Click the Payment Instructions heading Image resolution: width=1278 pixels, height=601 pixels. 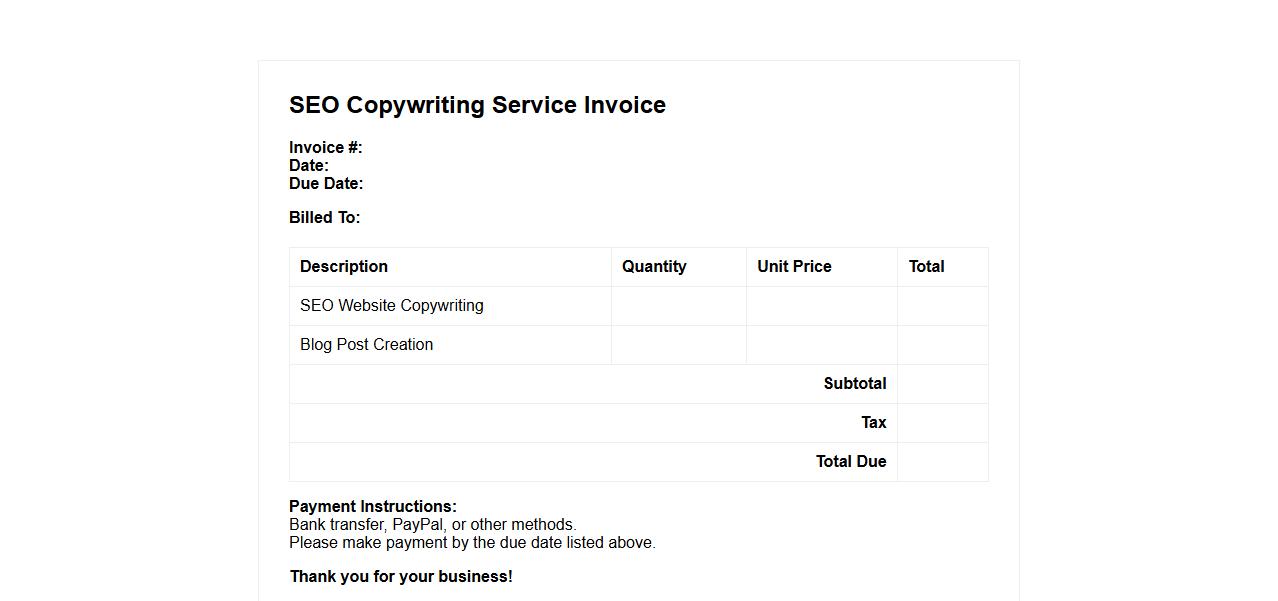(373, 507)
